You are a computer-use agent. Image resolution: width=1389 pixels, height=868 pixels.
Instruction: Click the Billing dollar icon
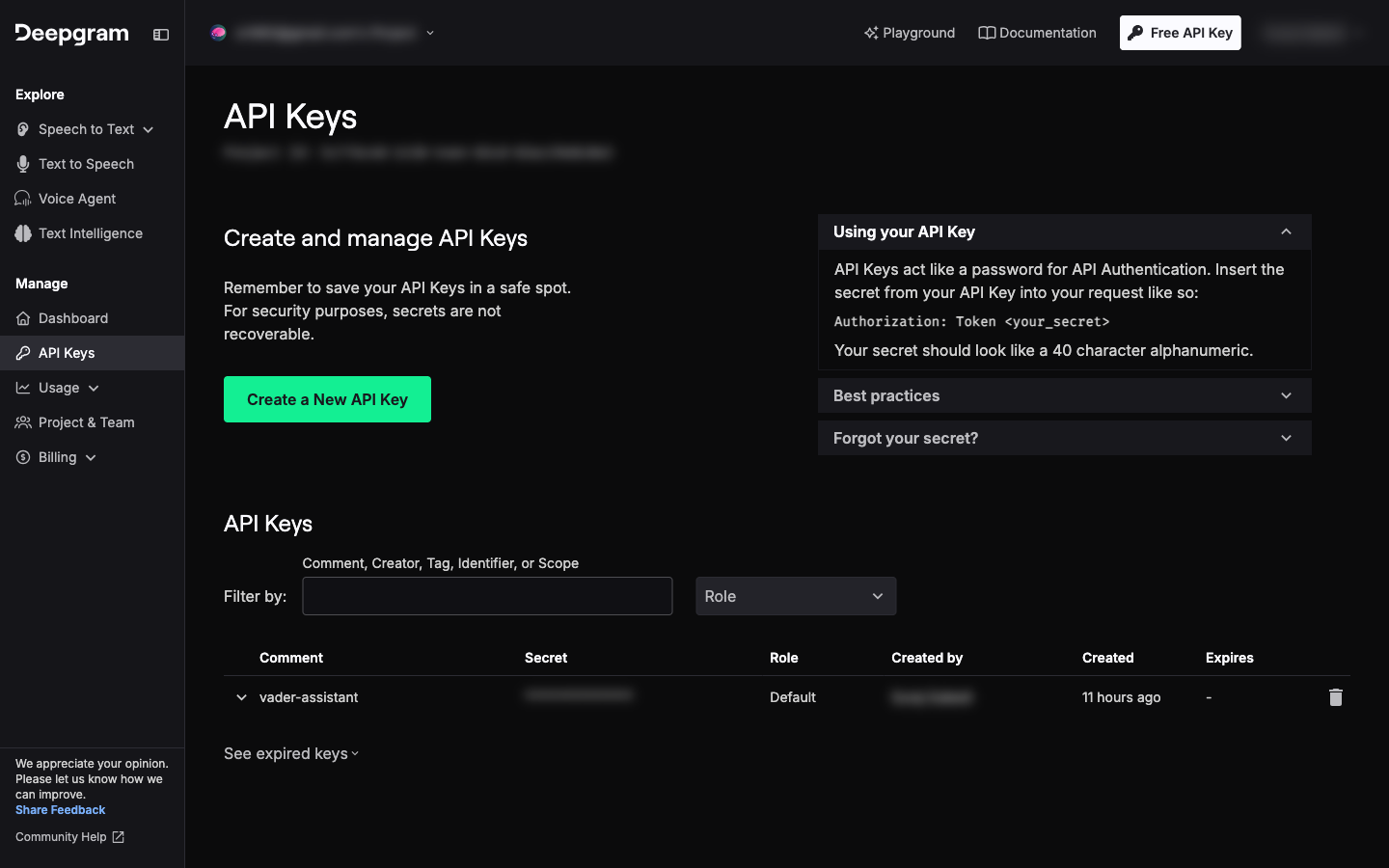[23, 457]
